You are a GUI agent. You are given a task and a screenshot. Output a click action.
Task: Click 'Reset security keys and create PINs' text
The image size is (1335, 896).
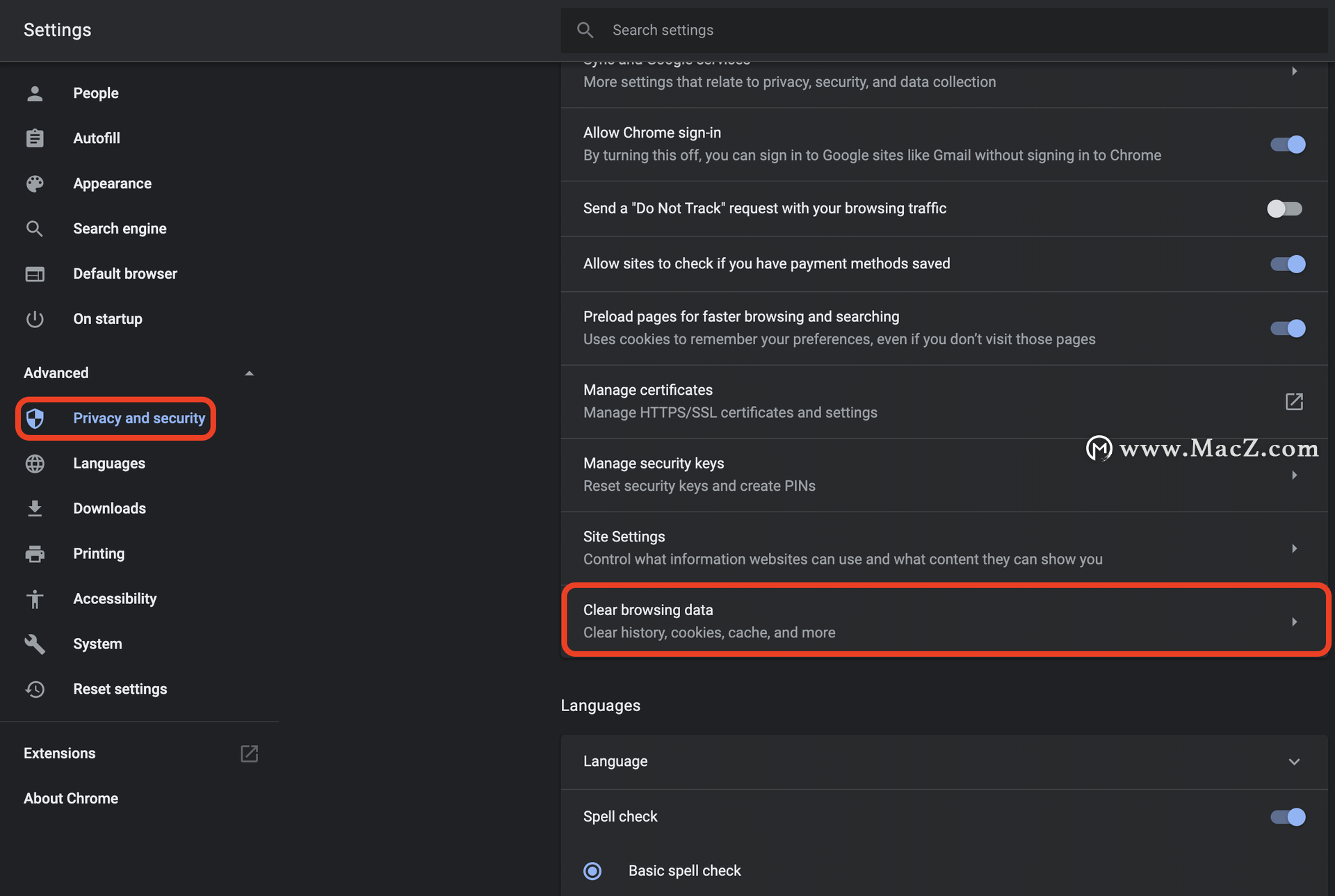699,486
